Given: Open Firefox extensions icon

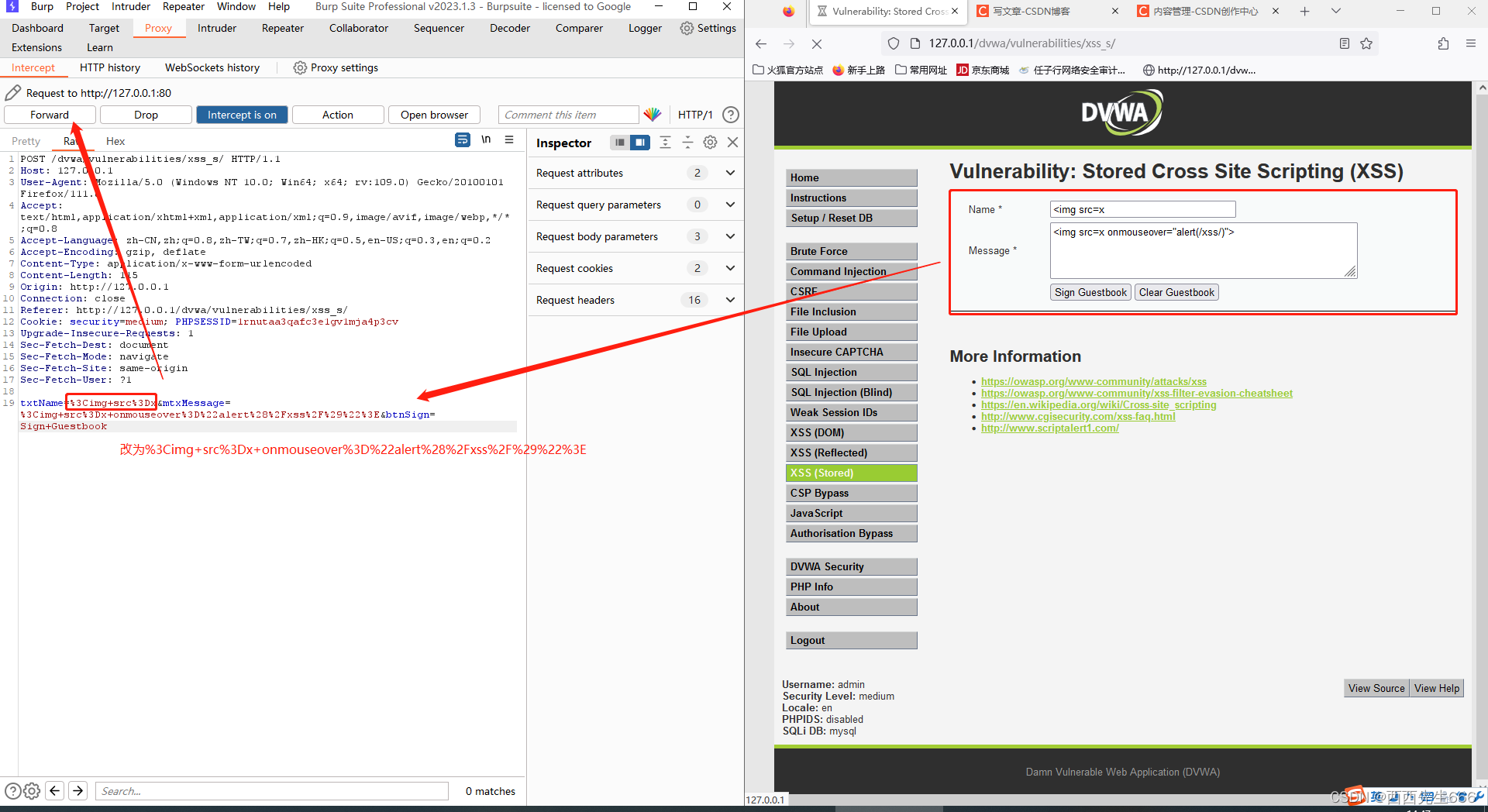Looking at the screenshot, I should (x=1443, y=43).
